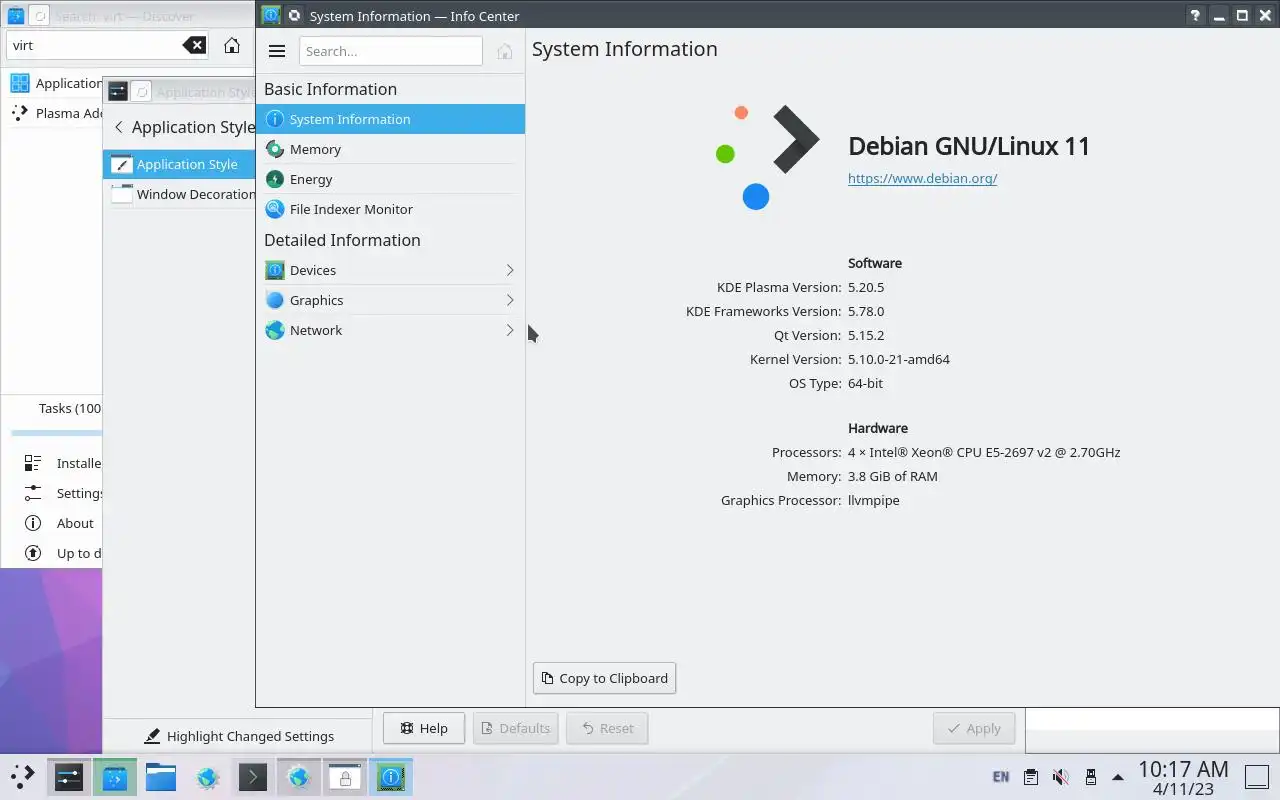1280x800 pixels.
Task: Click Copy to Clipboard button
Action: point(605,678)
